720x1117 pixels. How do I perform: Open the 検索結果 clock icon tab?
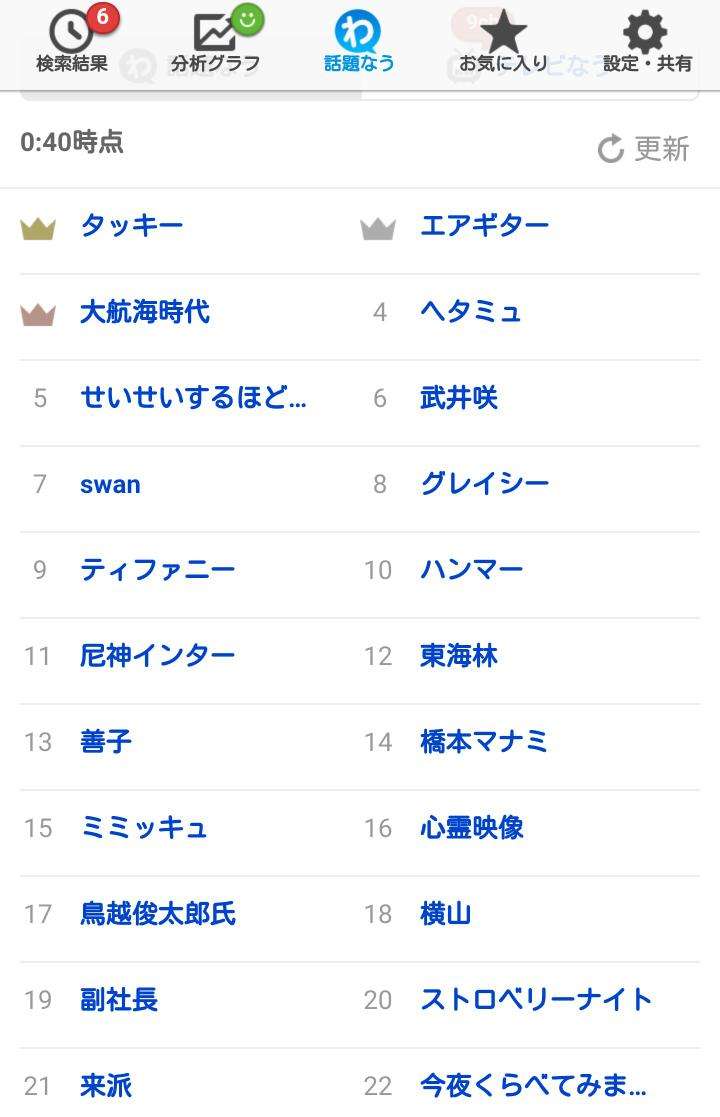coord(69,31)
